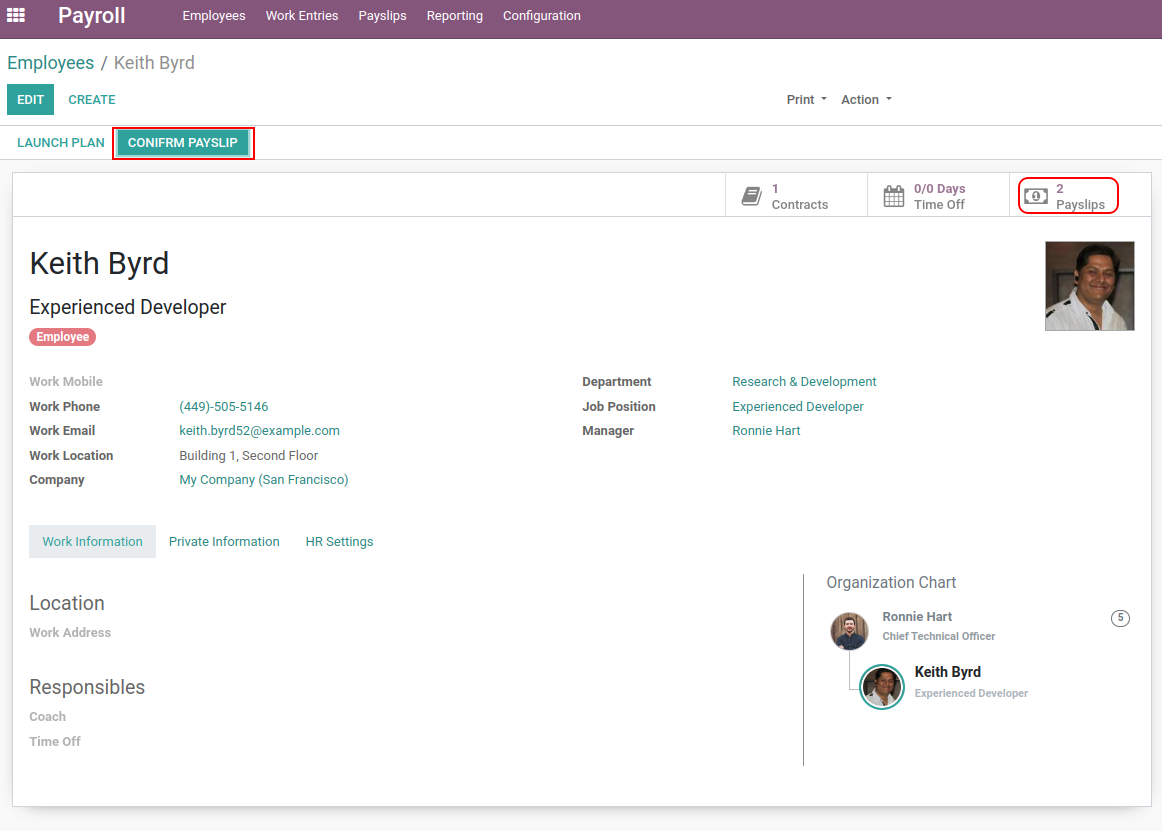Click the Time Off calendar icon
This screenshot has width=1162, height=831.
(893, 196)
